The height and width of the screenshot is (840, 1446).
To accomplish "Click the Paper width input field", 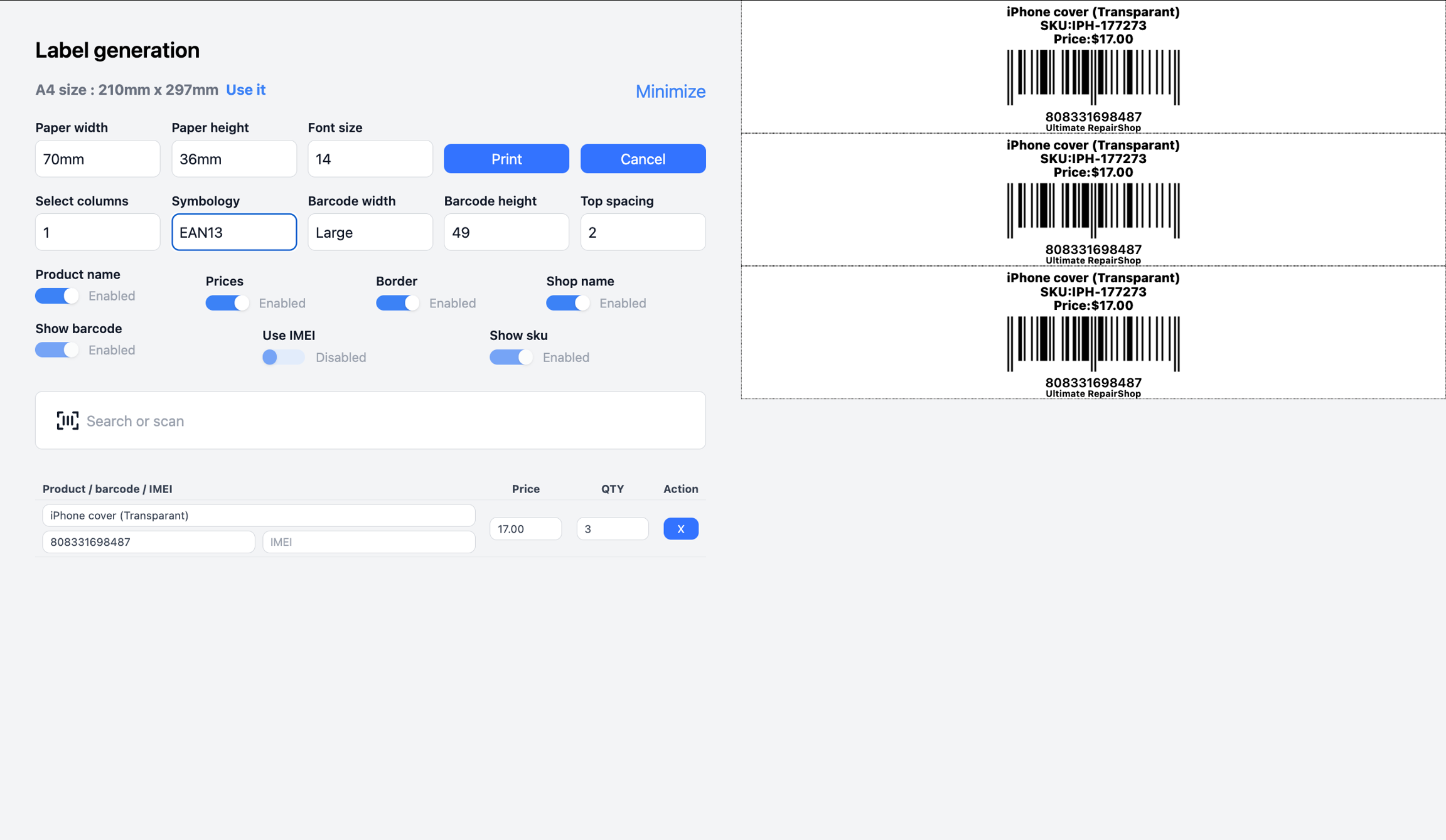I will [97, 159].
